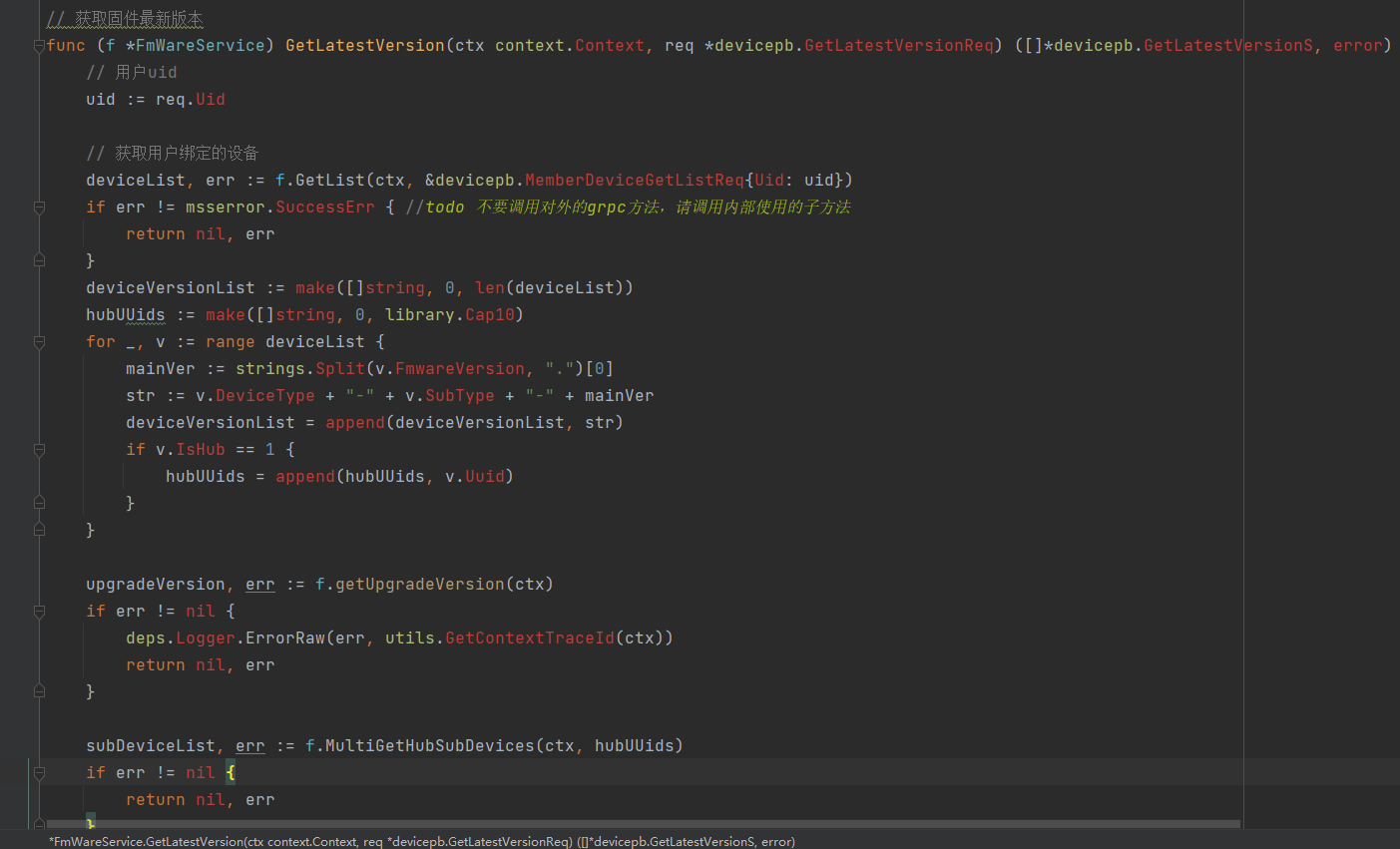The image size is (1400, 849).
Task: Click 'GetLatestVersion' in the func declaration
Action: pos(365,46)
